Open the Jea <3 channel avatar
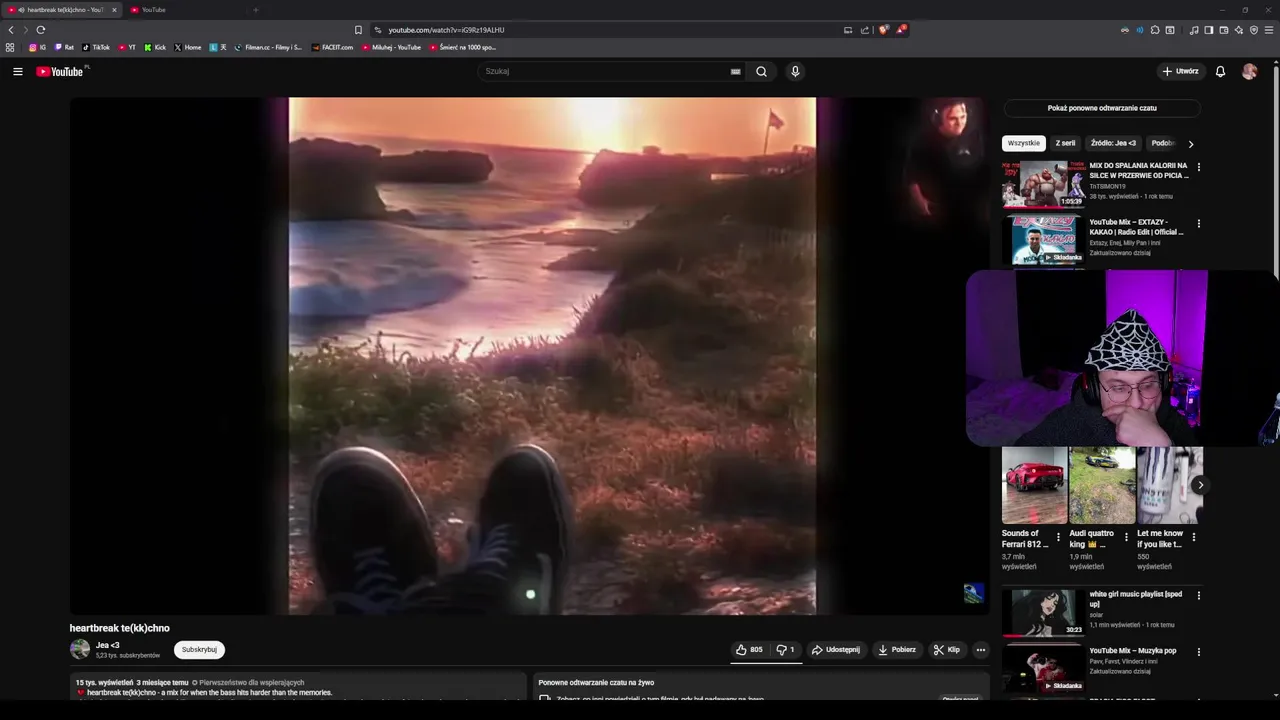The width and height of the screenshot is (1280, 720). pyautogui.click(x=80, y=649)
